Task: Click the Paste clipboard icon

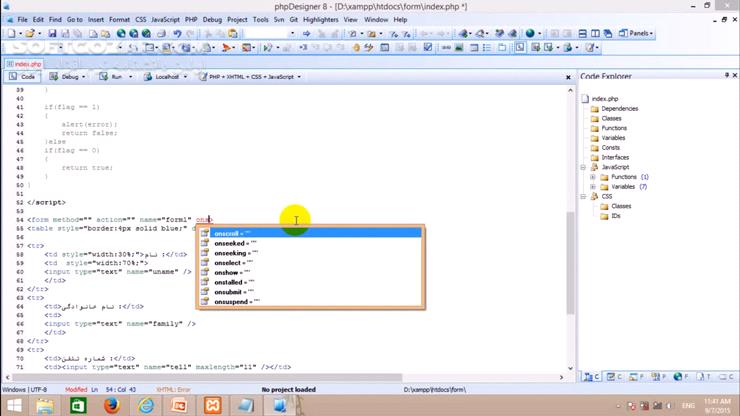Action: coord(233,34)
